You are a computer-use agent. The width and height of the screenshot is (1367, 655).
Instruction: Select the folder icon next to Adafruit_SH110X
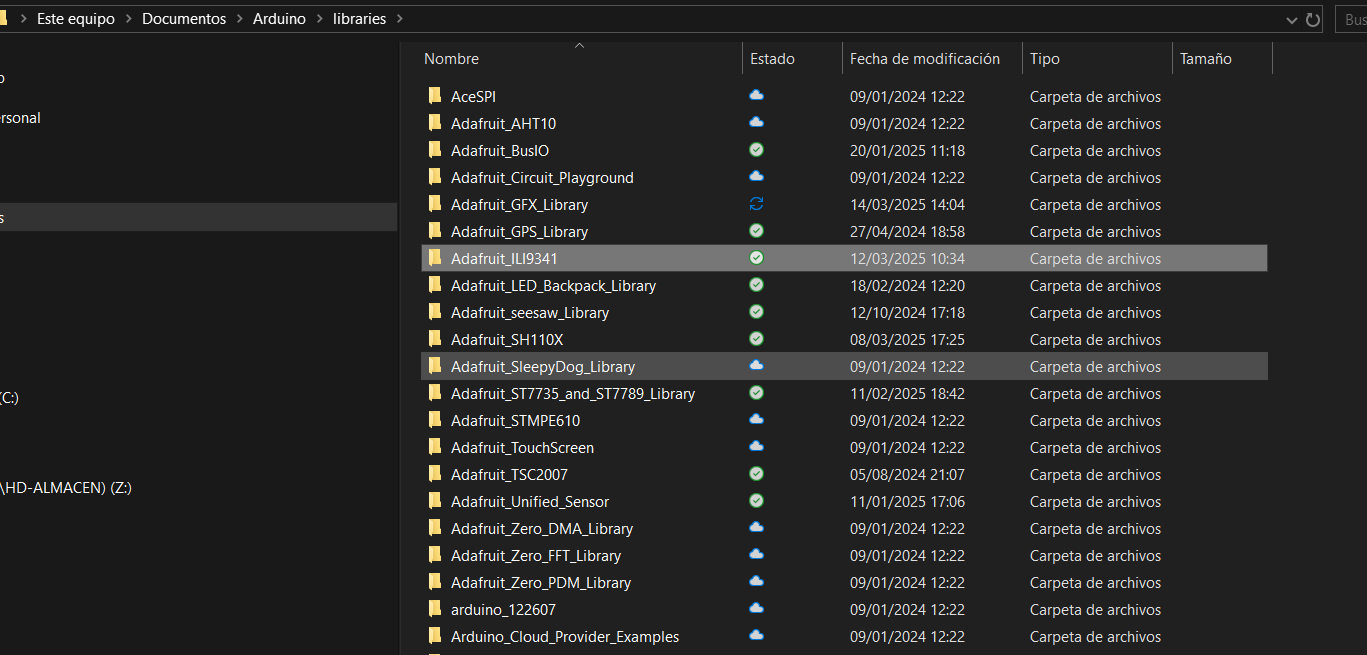[435, 339]
